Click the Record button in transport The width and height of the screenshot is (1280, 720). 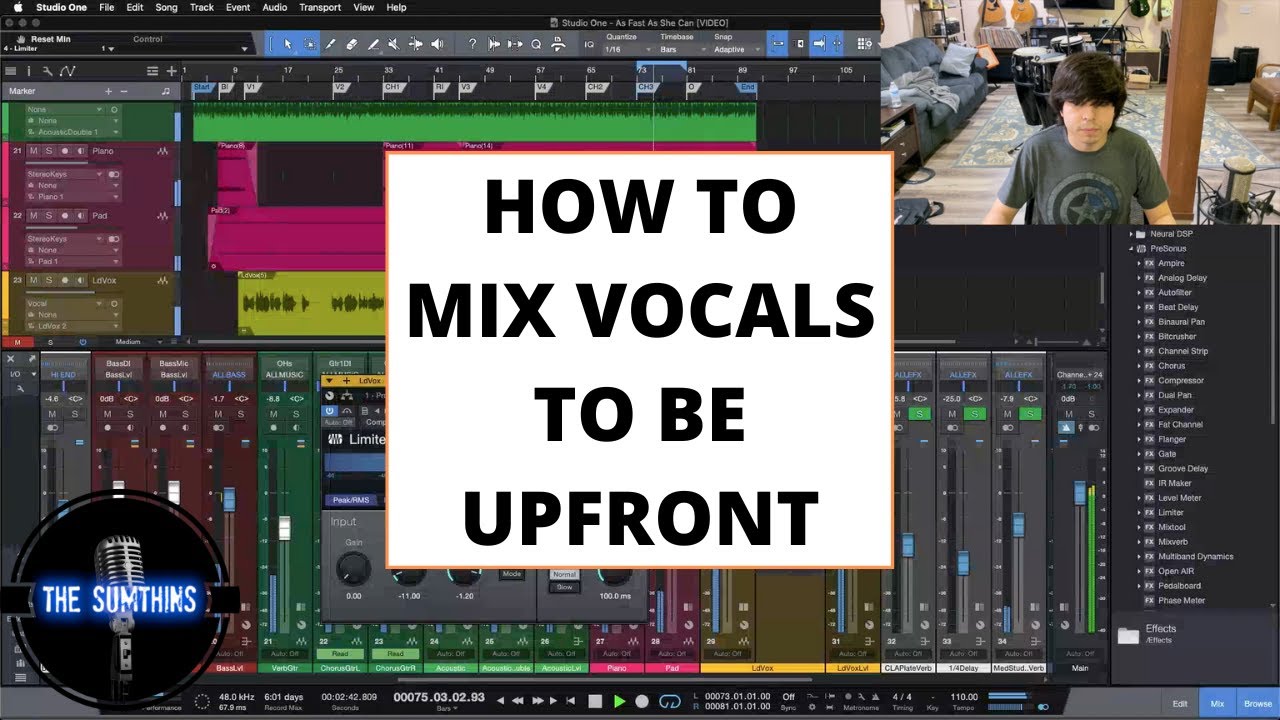642,701
